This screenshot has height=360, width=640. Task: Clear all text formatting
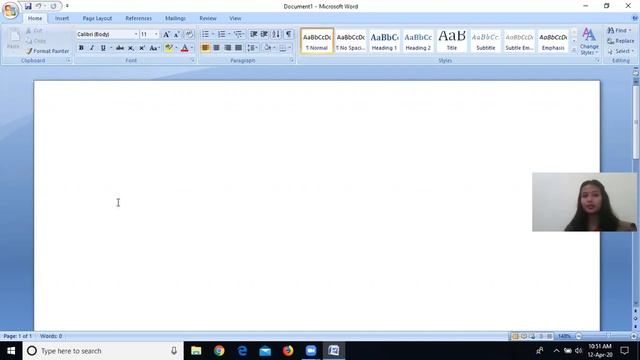point(189,35)
